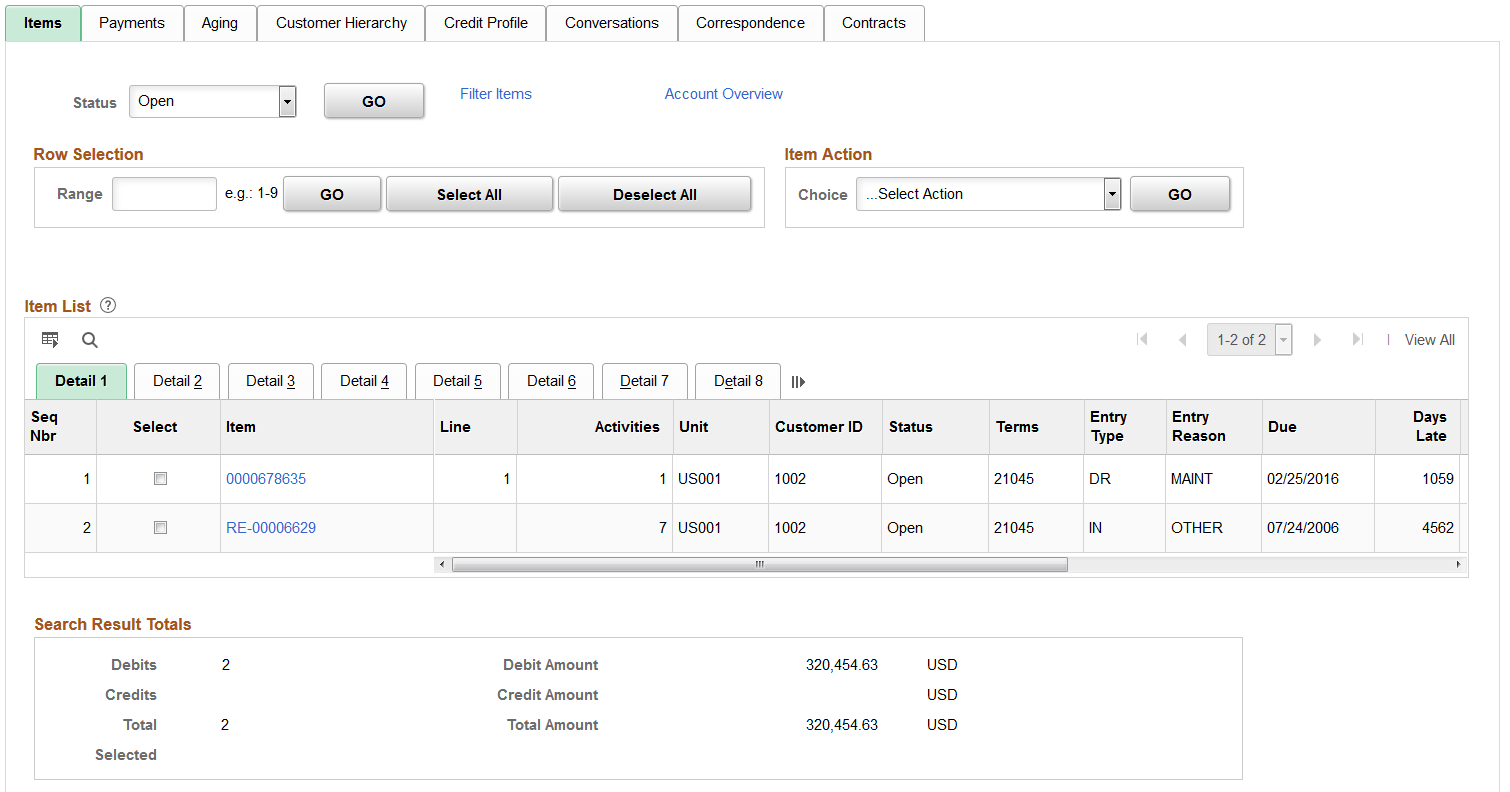1510x792 pixels.
Task: Check the Select box for RE-00006629
Action: click(160, 528)
